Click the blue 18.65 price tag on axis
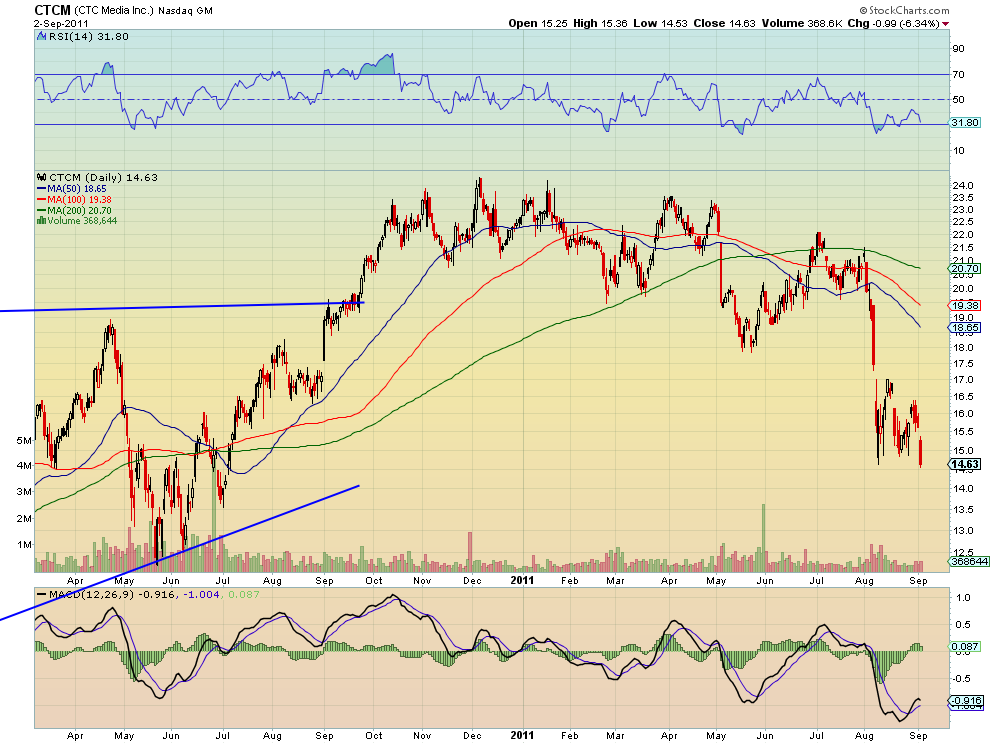This screenshot has width=990, height=744. [x=965, y=328]
